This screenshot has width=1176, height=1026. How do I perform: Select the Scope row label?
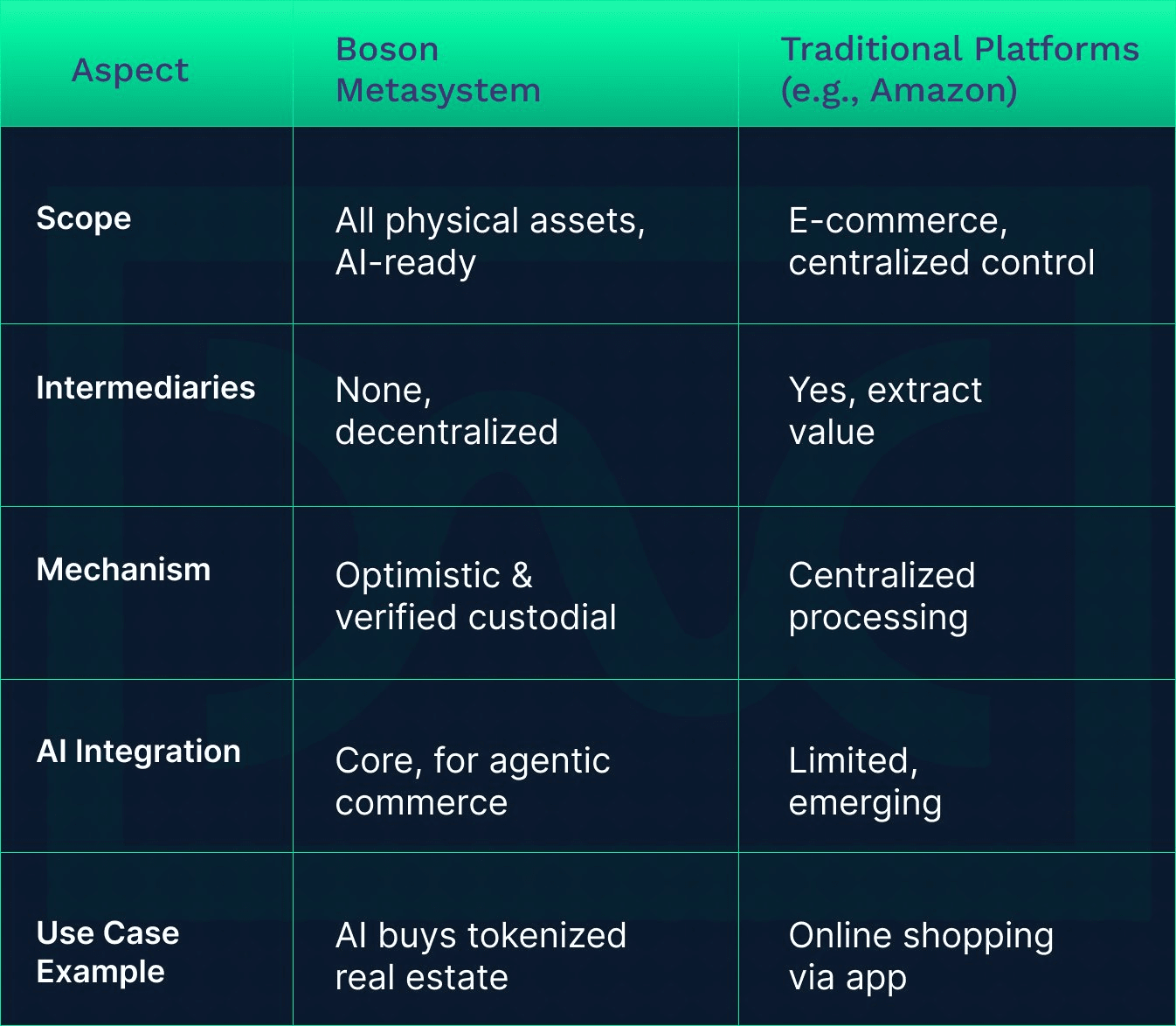pyautogui.click(x=84, y=218)
